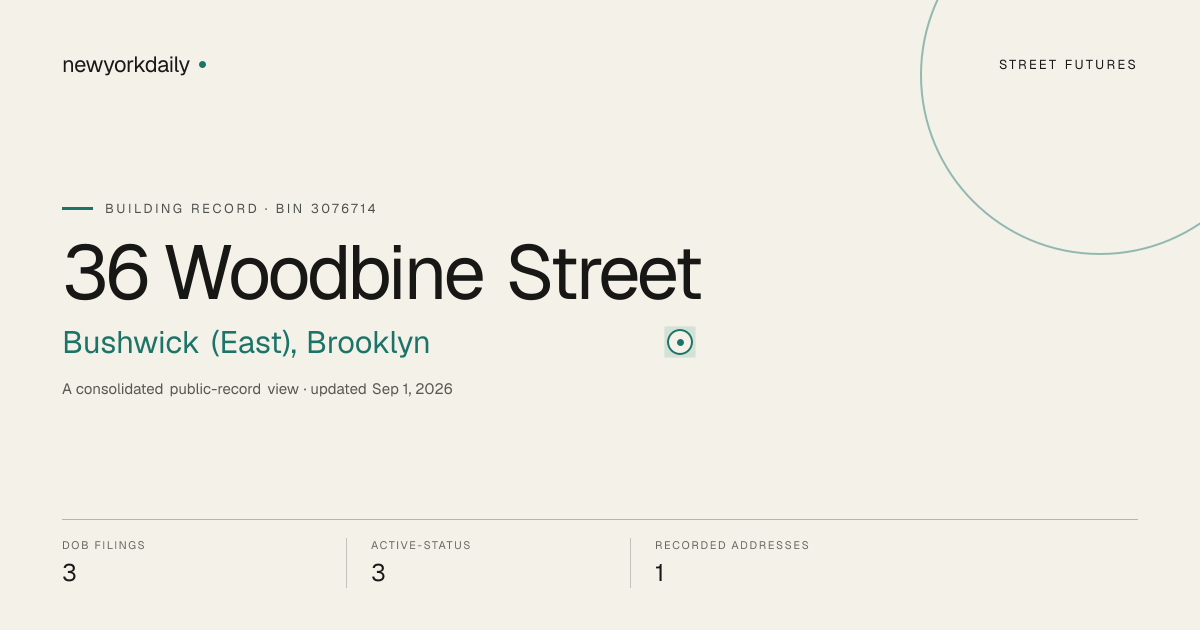Click the green dot beside newyorkdaily logo

point(202,64)
